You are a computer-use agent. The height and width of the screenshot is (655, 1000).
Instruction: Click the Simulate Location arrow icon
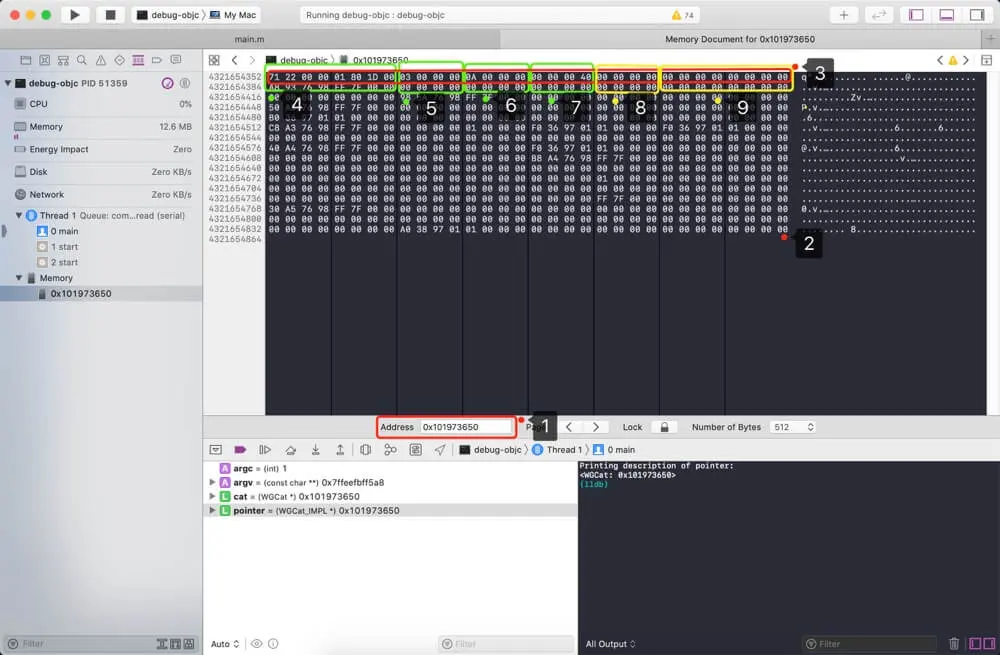(x=440, y=450)
